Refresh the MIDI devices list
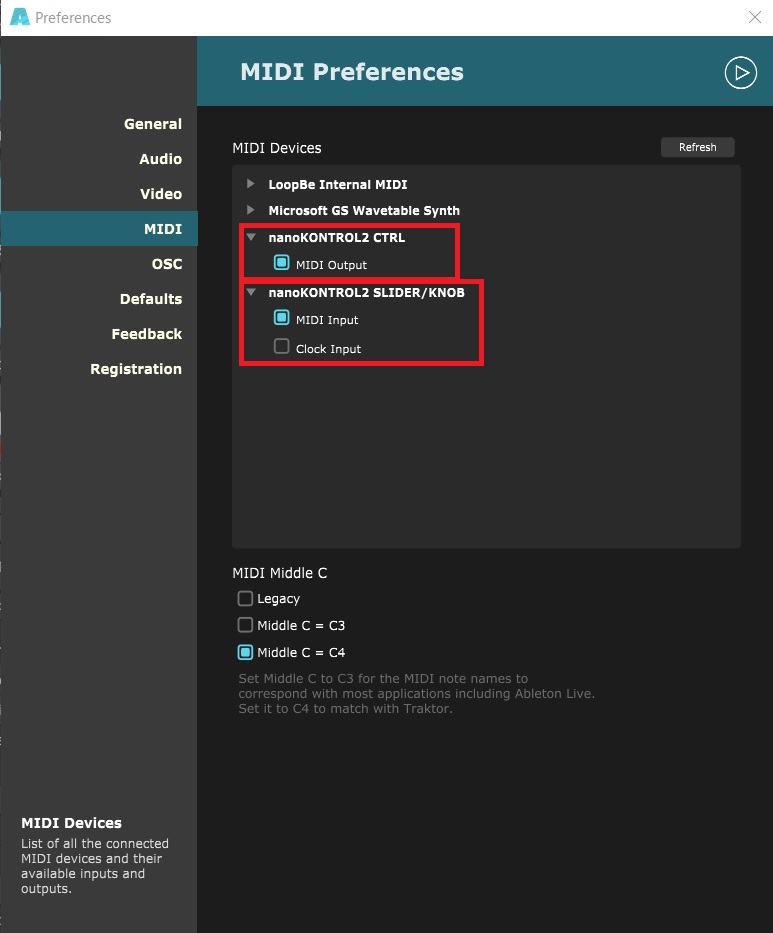 coord(697,147)
